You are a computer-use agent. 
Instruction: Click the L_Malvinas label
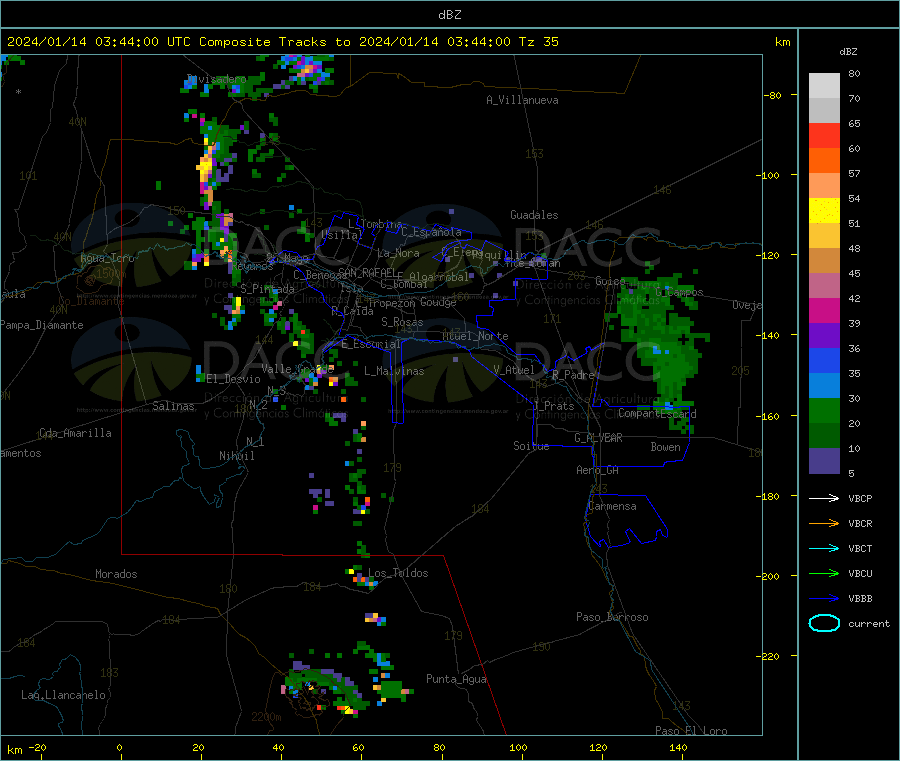(x=394, y=371)
